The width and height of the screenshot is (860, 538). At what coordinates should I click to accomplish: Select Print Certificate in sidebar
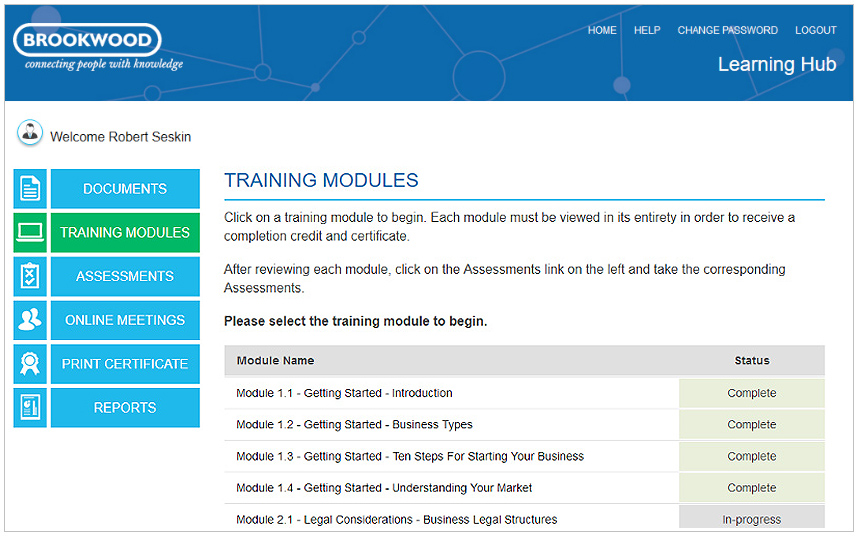point(125,365)
